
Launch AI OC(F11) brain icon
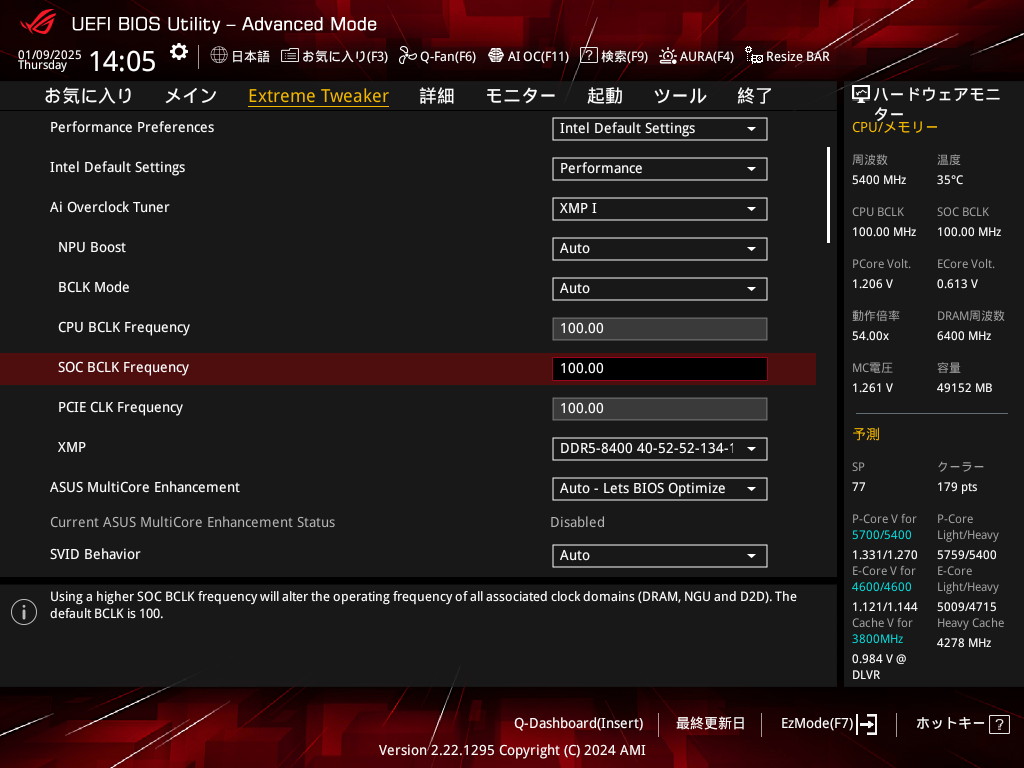[496, 56]
